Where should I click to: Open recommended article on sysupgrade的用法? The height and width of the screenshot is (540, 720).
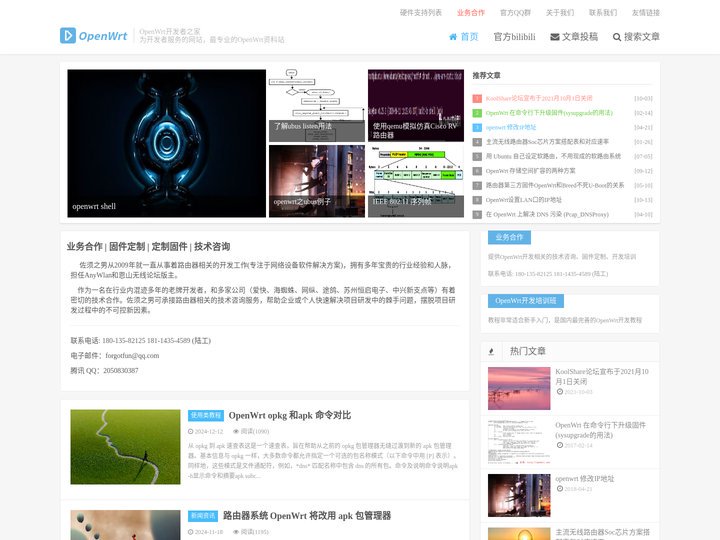(x=549, y=113)
